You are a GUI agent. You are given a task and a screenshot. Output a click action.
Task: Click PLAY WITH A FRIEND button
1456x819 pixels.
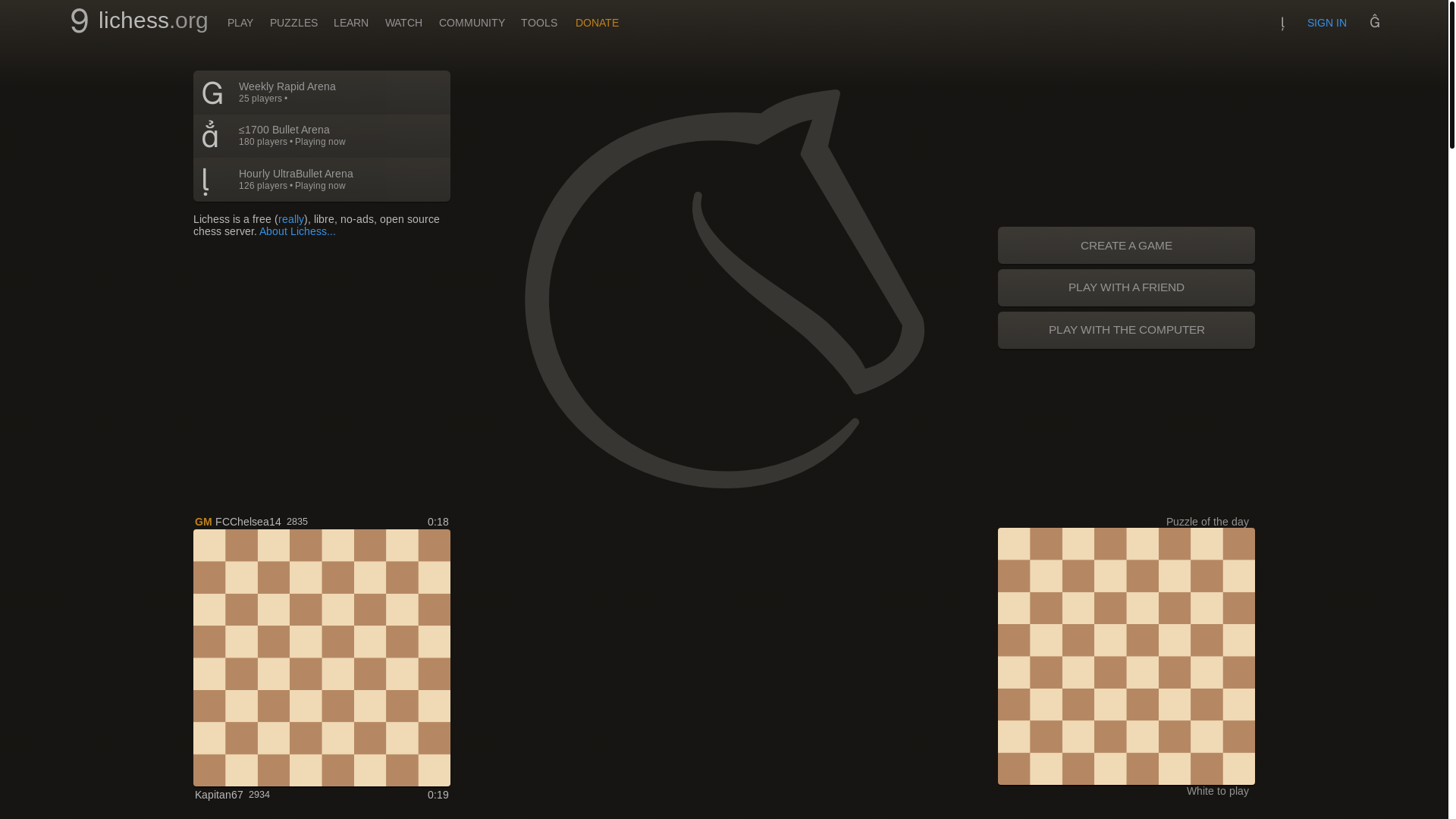(1126, 287)
